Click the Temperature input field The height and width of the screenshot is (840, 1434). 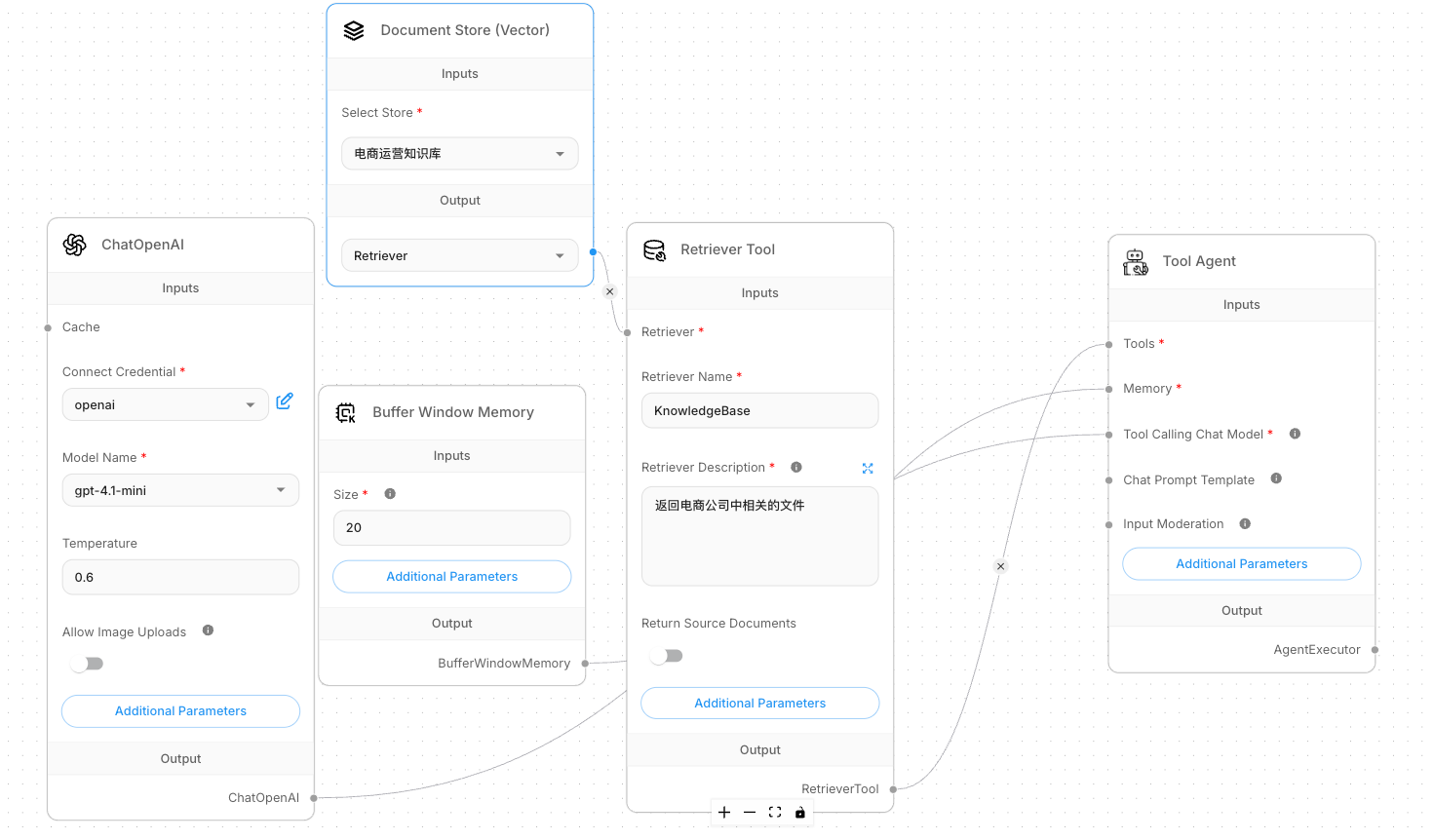[180, 578]
